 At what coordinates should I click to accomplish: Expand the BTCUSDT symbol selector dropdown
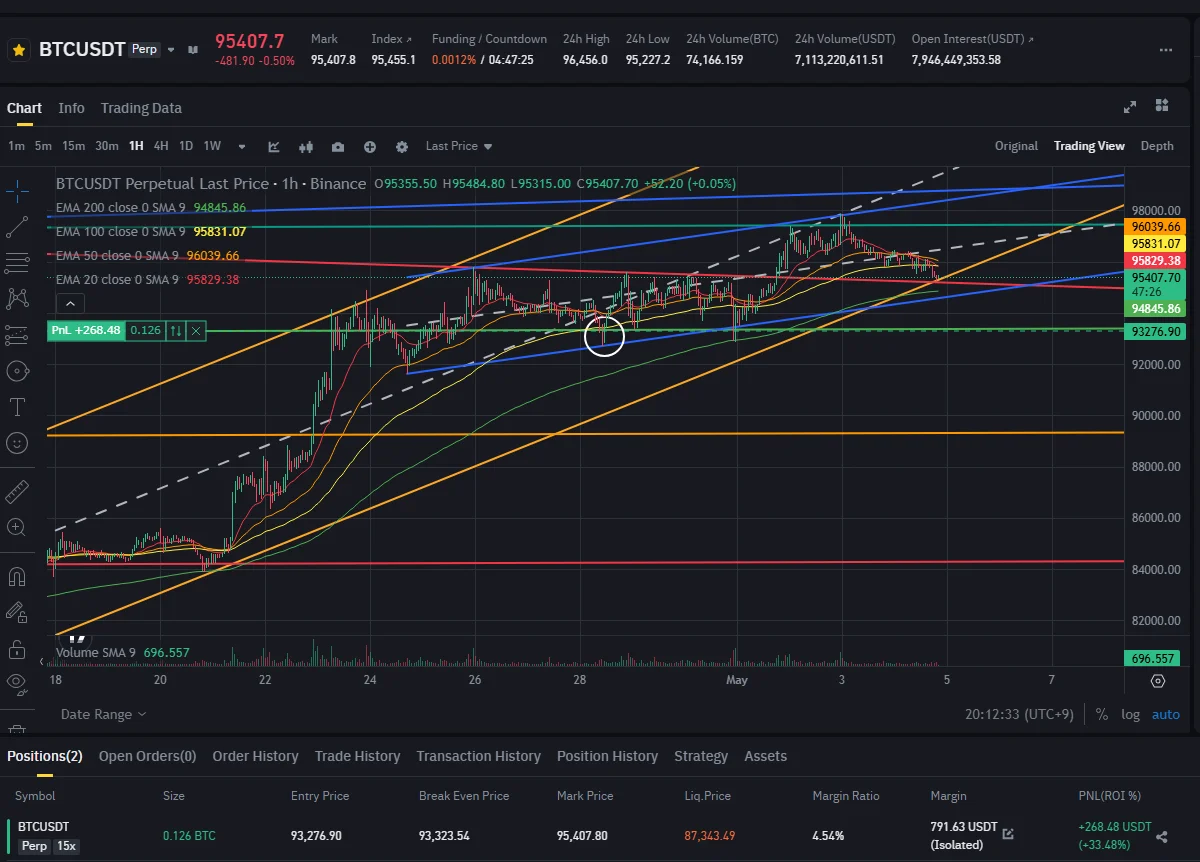[171, 49]
